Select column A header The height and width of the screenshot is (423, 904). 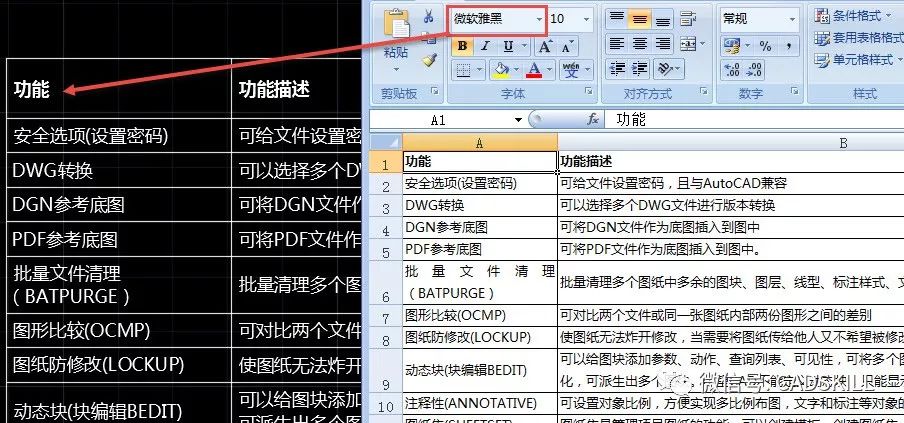[480, 143]
